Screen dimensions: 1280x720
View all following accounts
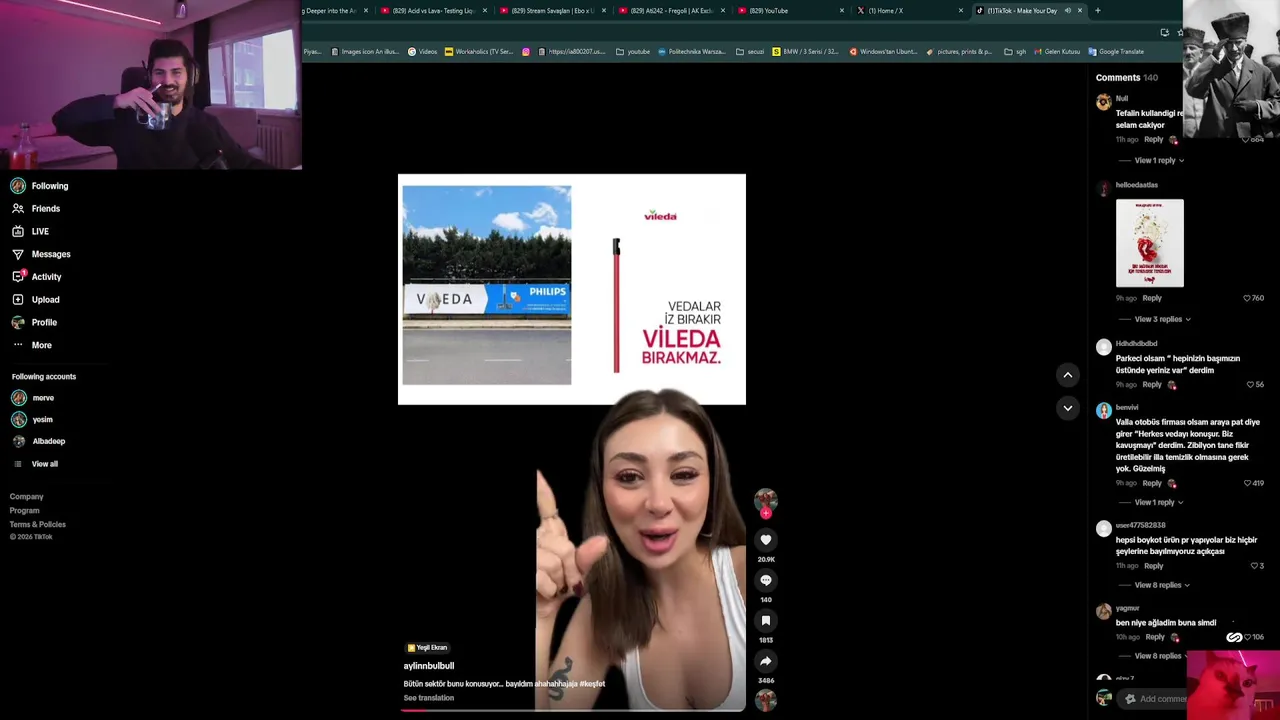36,464
